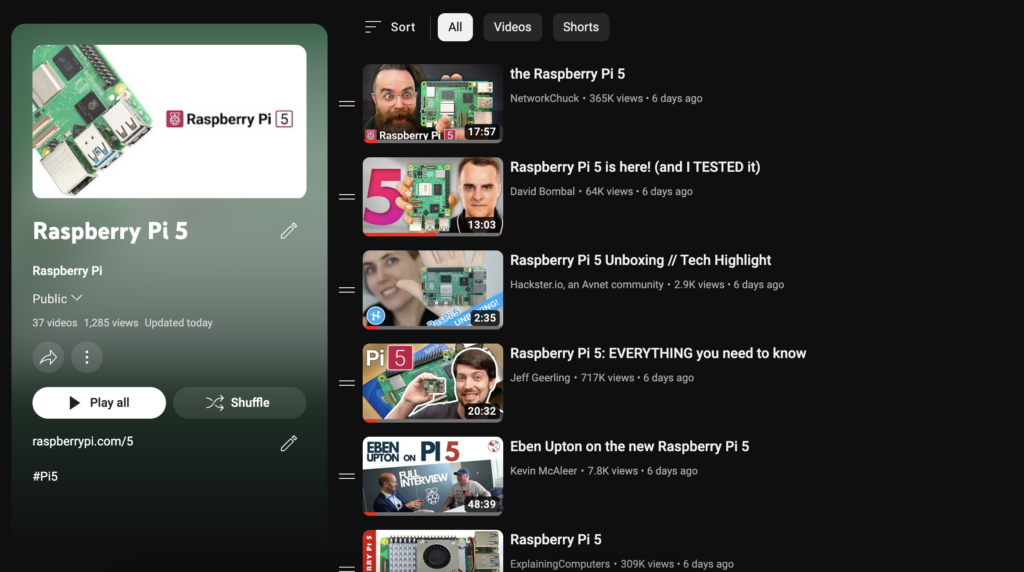
Task: Visit the Kevin McAleer channel
Action: (x=543, y=471)
